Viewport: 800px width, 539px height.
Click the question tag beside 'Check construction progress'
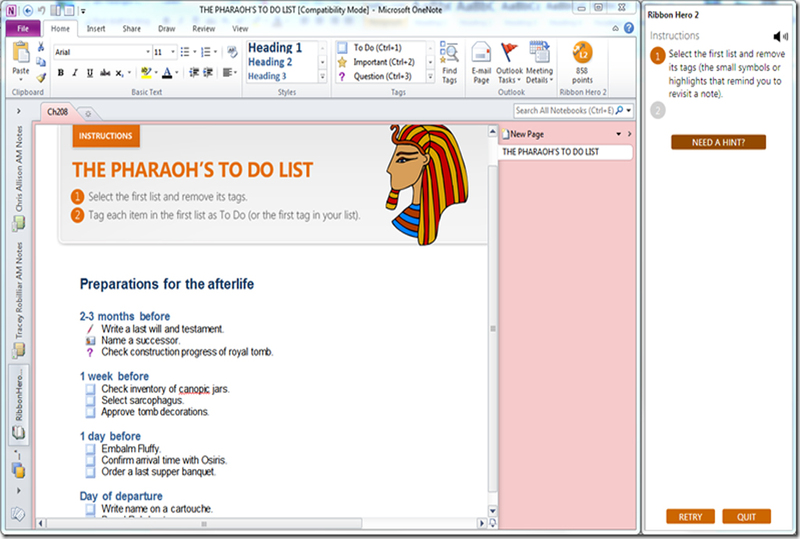tap(90, 352)
